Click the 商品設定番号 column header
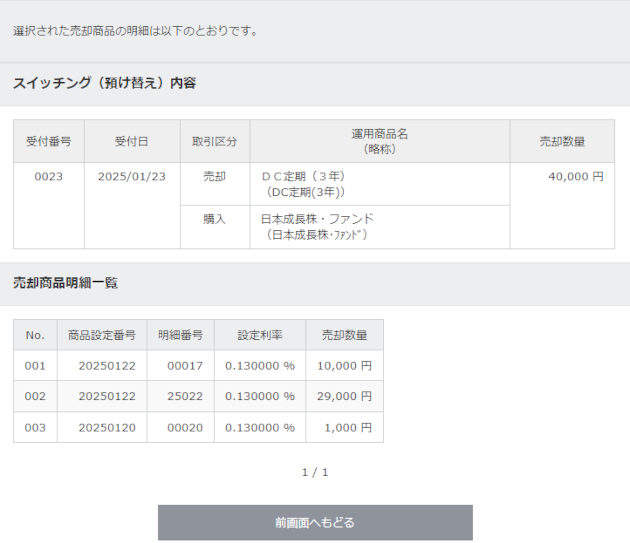 (101, 335)
